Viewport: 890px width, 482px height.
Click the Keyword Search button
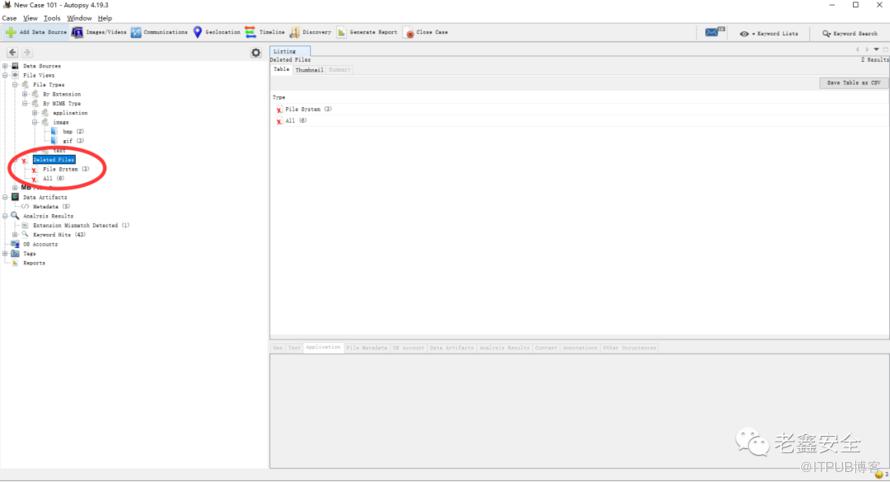[850, 33]
